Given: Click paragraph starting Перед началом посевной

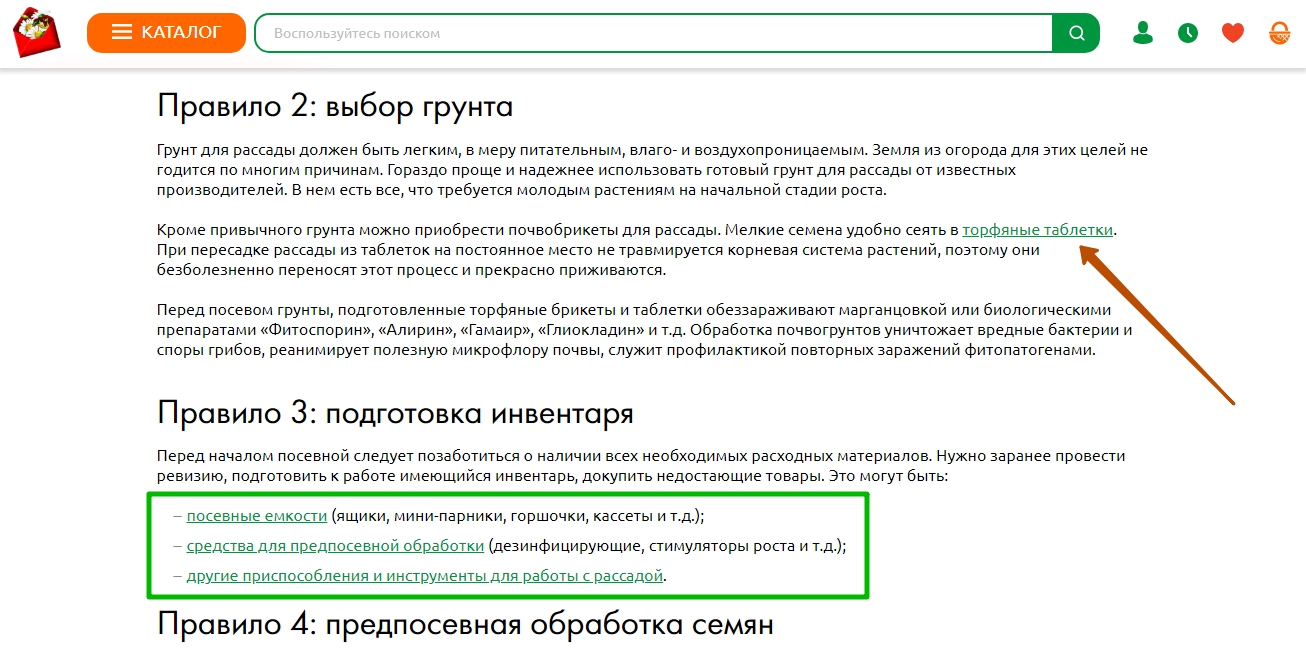Looking at the screenshot, I should coord(641,466).
